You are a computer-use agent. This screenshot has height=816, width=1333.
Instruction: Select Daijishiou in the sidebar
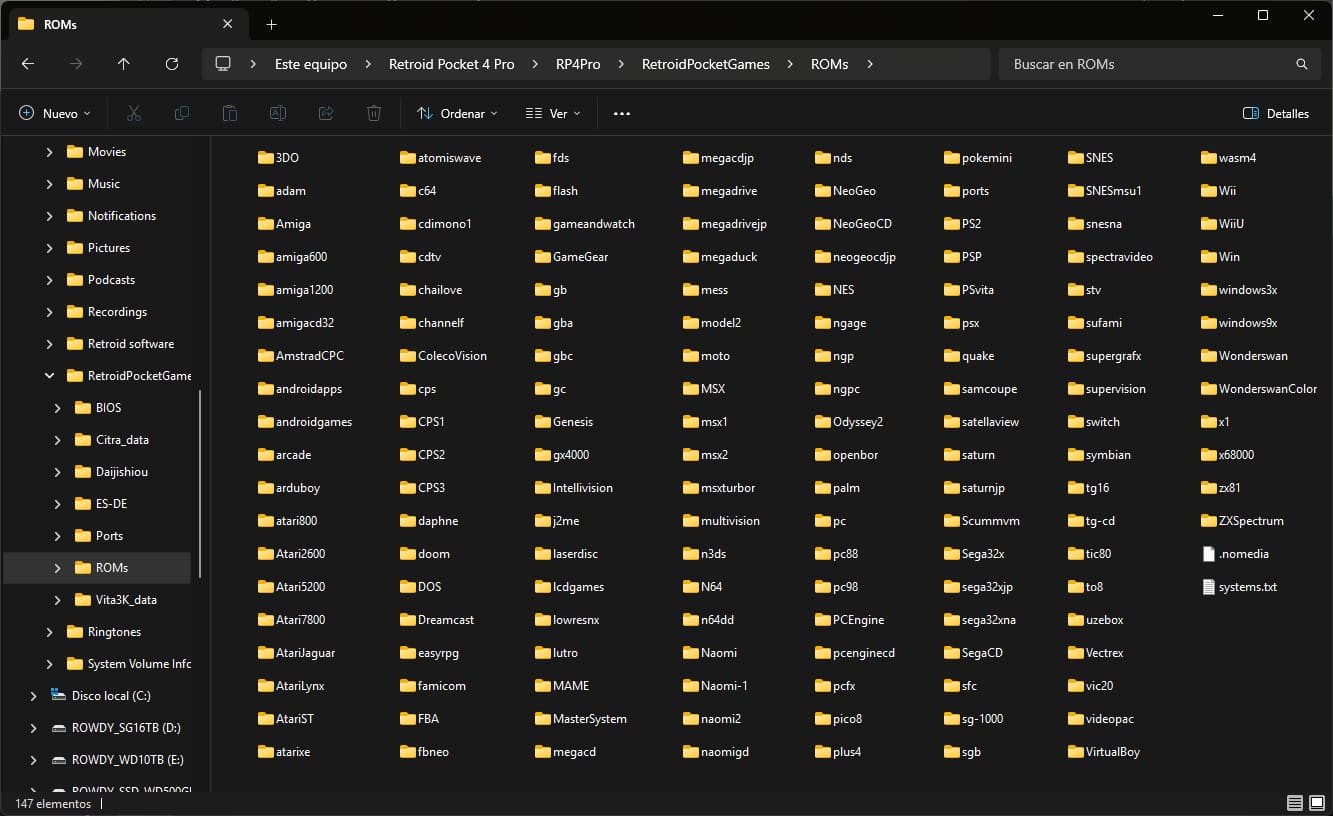click(x=122, y=472)
